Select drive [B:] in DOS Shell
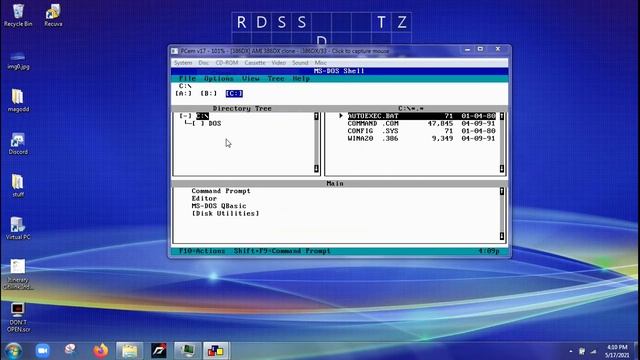The width and height of the screenshot is (640, 360). click(x=209, y=93)
